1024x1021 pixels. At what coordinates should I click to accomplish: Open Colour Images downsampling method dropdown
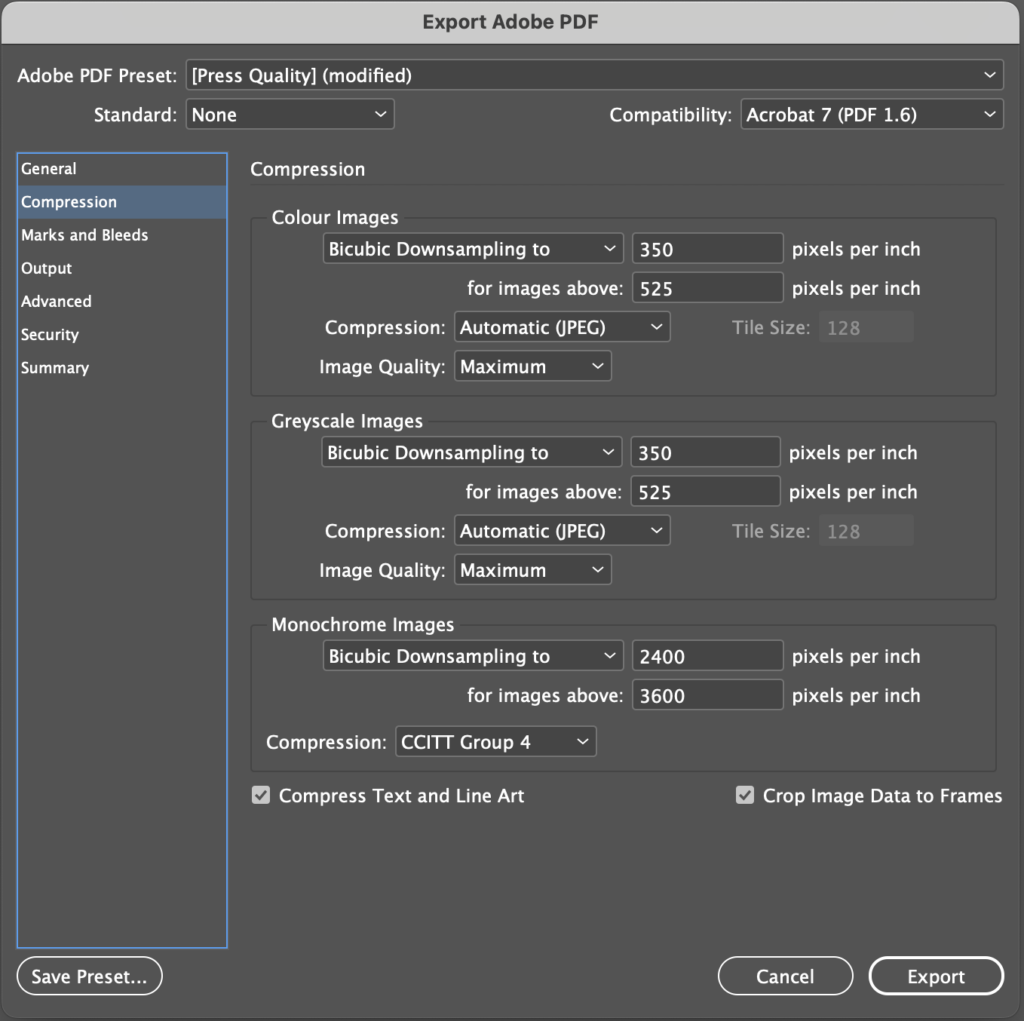tap(472, 248)
